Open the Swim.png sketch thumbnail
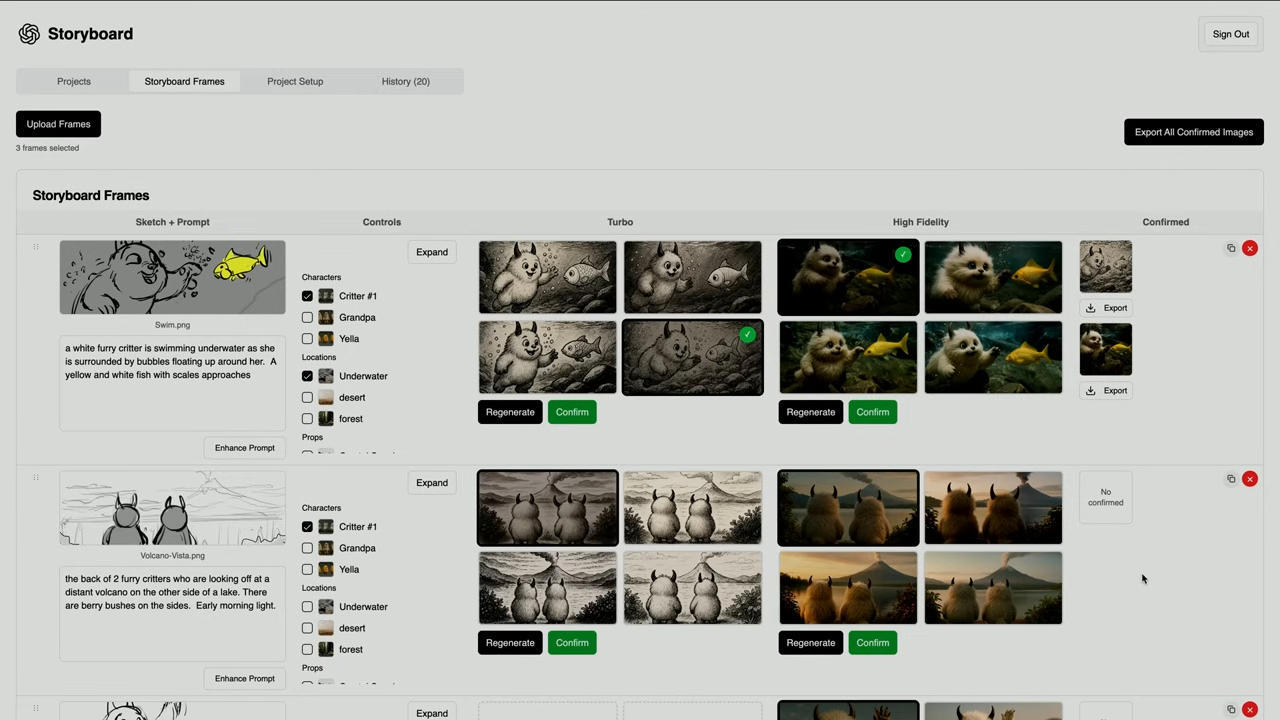This screenshot has width=1280, height=720. point(172,278)
